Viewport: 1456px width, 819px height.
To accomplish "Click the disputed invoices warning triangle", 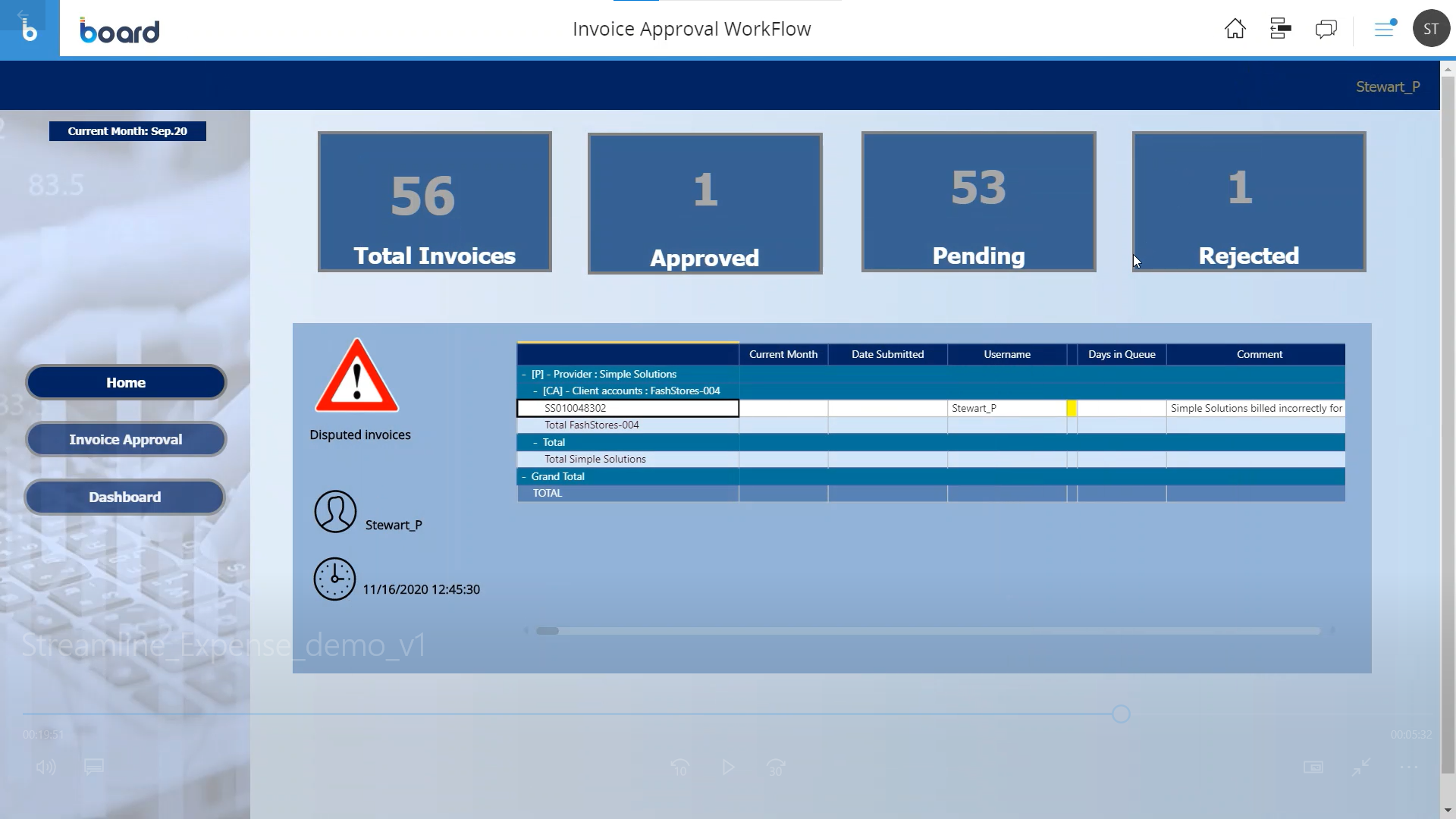I will [356, 377].
